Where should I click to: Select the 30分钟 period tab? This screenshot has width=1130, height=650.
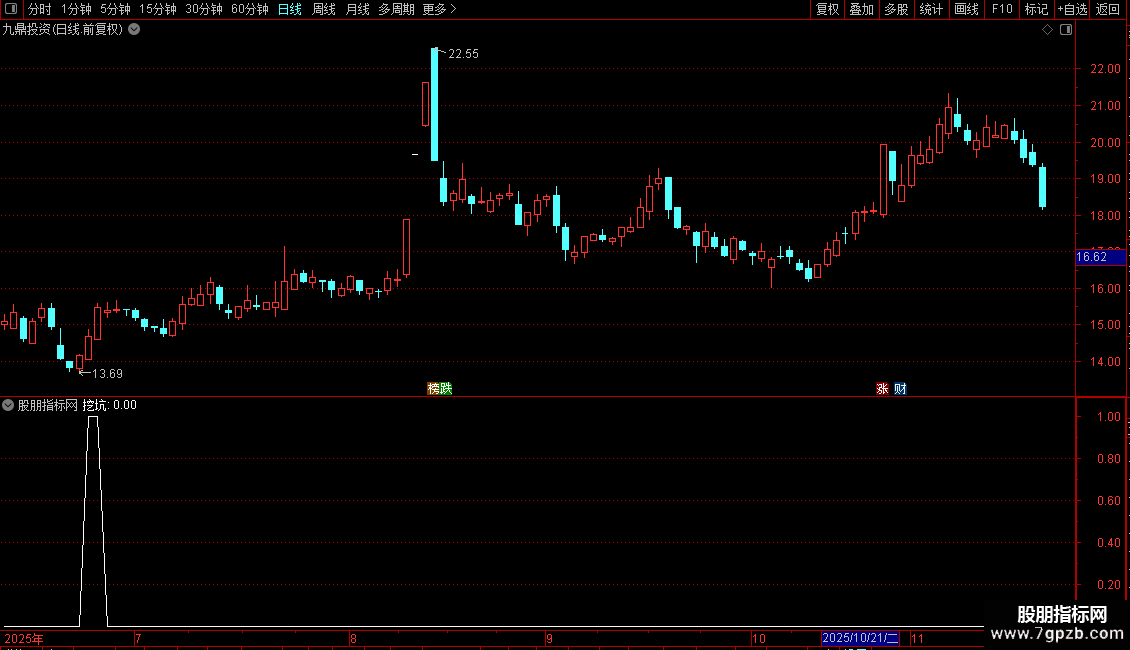tap(203, 9)
